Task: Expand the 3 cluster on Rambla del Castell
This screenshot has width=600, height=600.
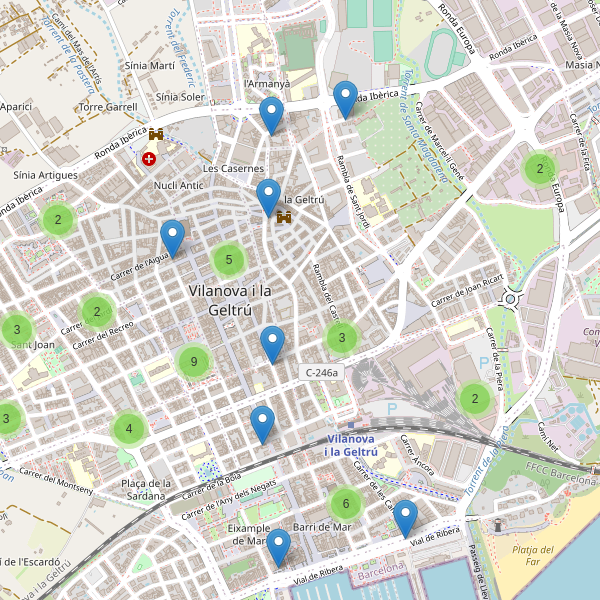Action: 342,338
